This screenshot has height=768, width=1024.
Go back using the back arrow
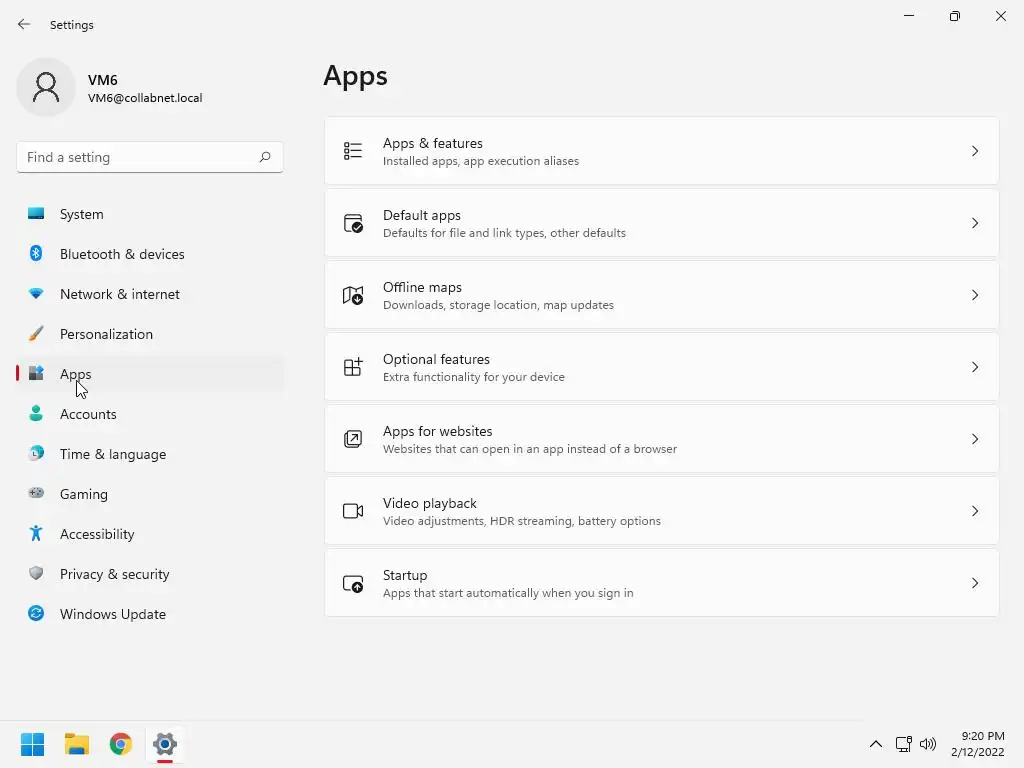click(x=24, y=24)
